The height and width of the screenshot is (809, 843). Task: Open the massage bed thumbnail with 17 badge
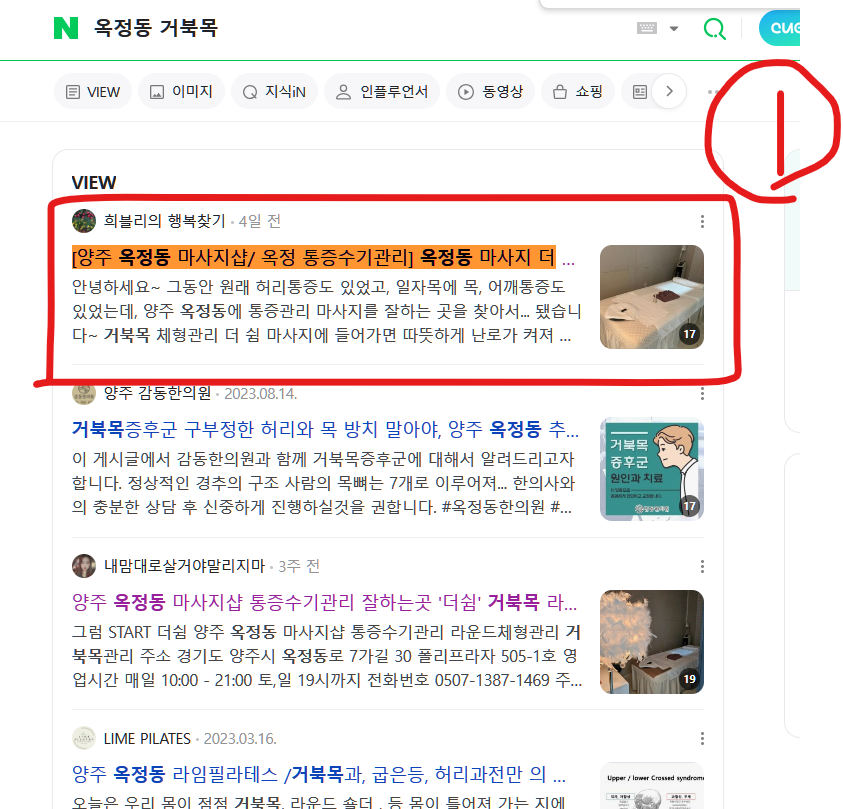(x=652, y=297)
